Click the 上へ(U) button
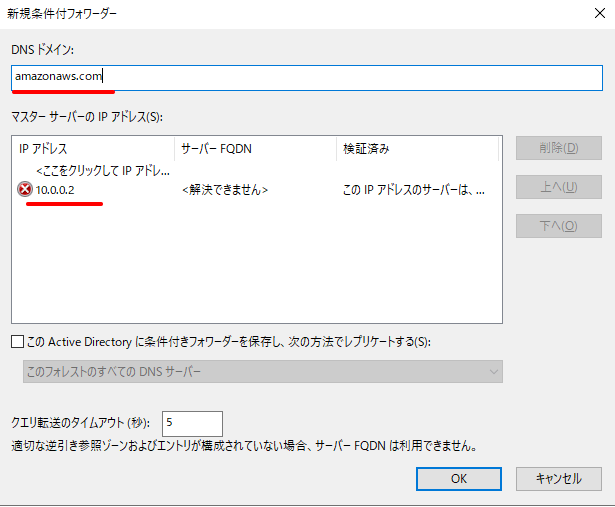 [559, 187]
